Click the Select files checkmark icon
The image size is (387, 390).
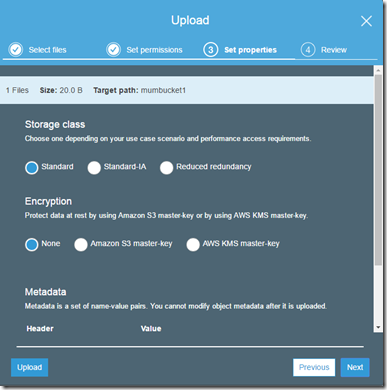pyautogui.click(x=16, y=50)
